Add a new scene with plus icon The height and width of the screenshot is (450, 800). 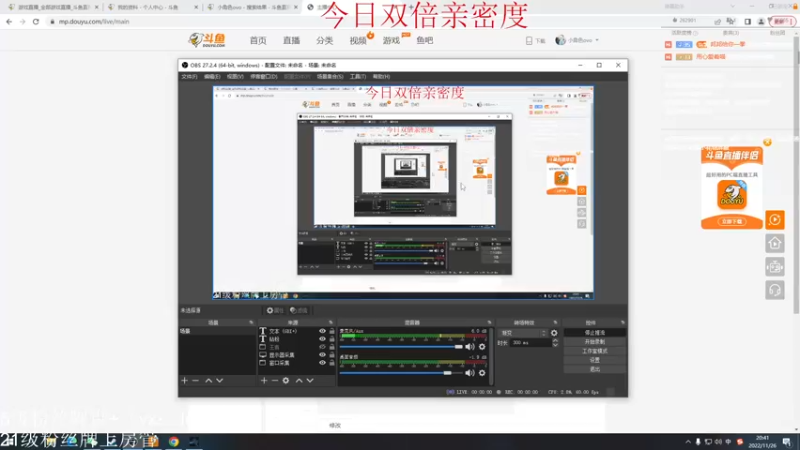[185, 381]
